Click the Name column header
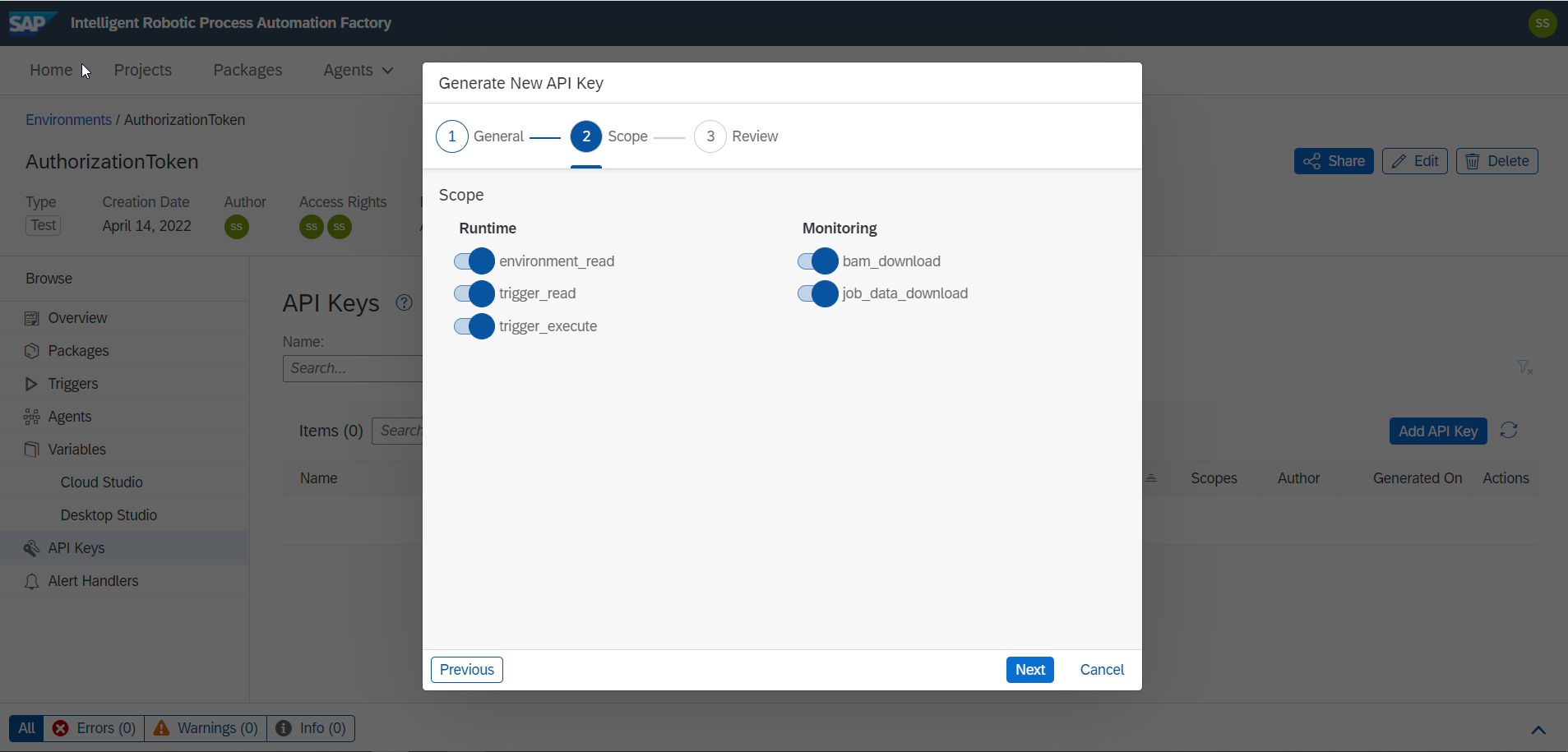Image resolution: width=1568 pixels, height=752 pixels. tap(319, 478)
